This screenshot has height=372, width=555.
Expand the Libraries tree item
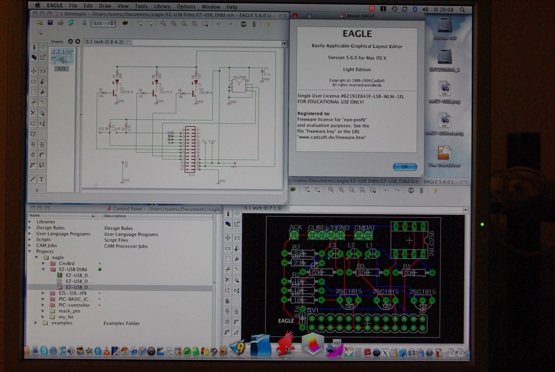(x=30, y=222)
